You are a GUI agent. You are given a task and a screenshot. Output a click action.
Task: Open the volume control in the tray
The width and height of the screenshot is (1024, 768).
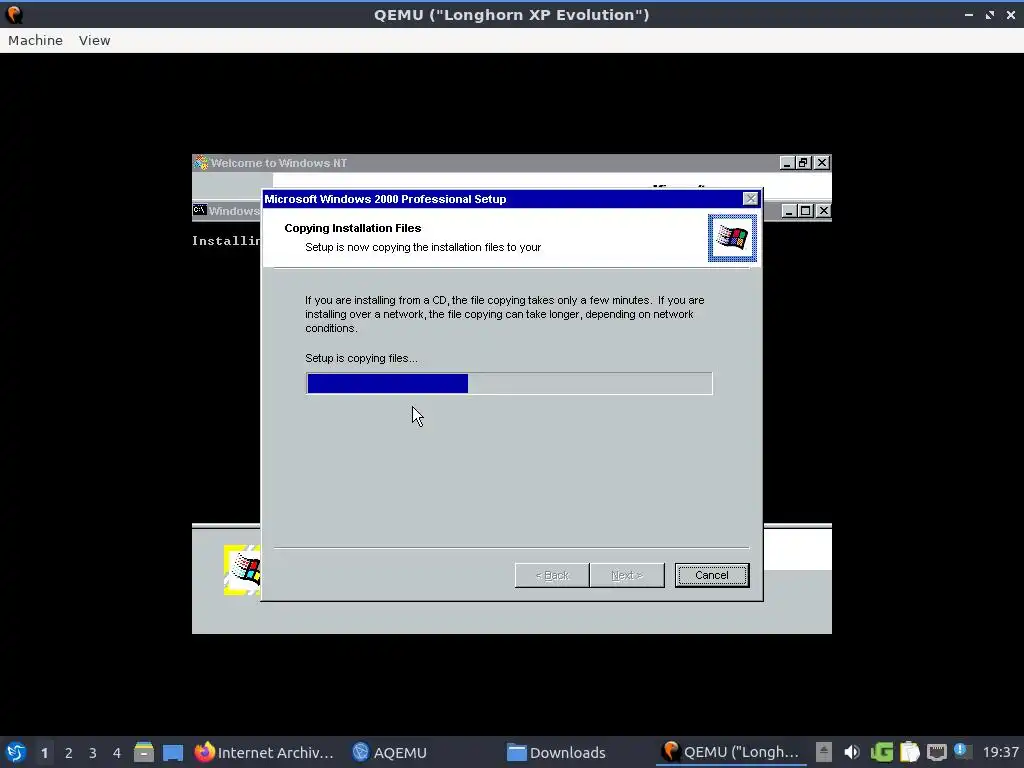(x=852, y=752)
